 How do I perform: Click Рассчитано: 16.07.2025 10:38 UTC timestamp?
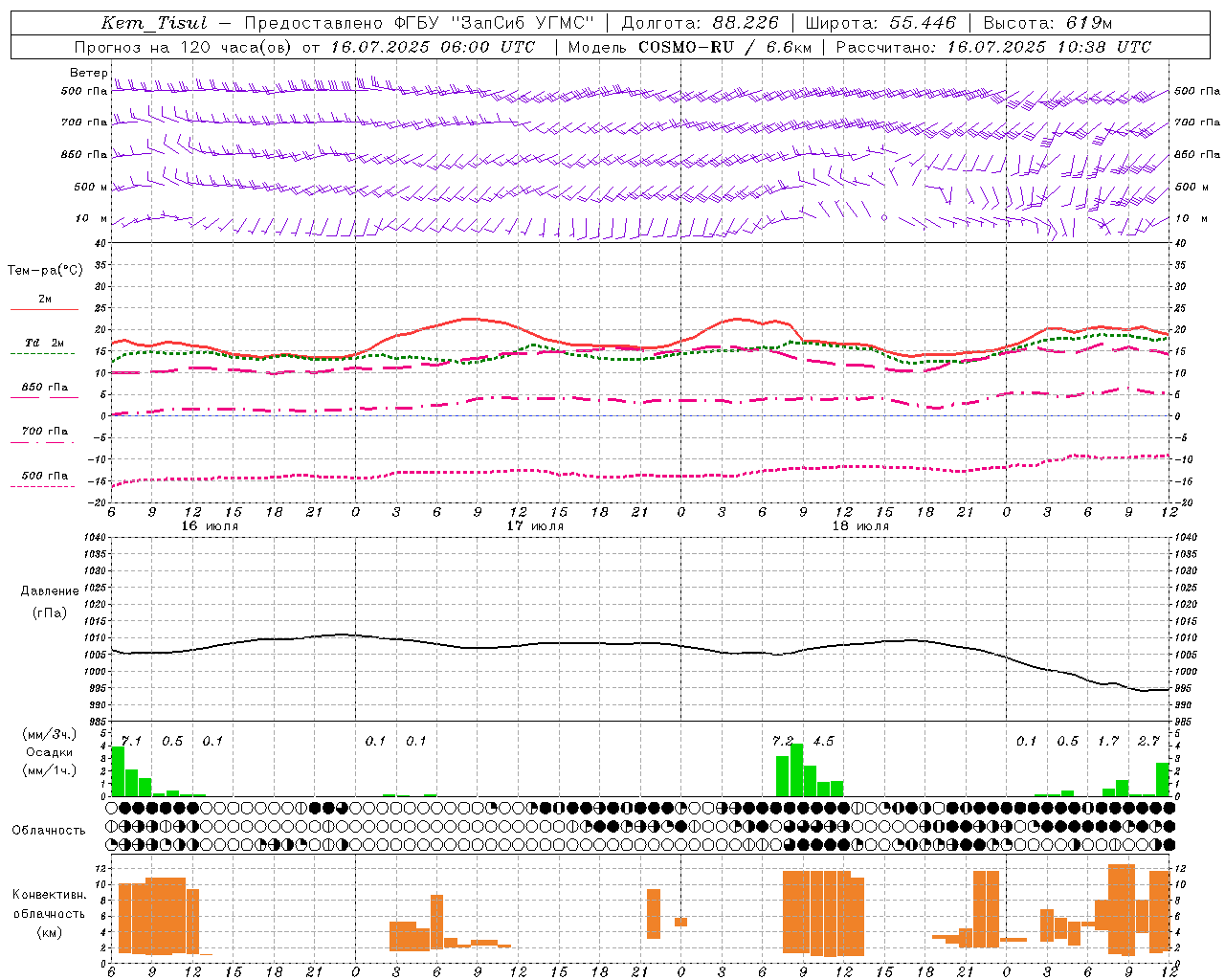tap(993, 47)
